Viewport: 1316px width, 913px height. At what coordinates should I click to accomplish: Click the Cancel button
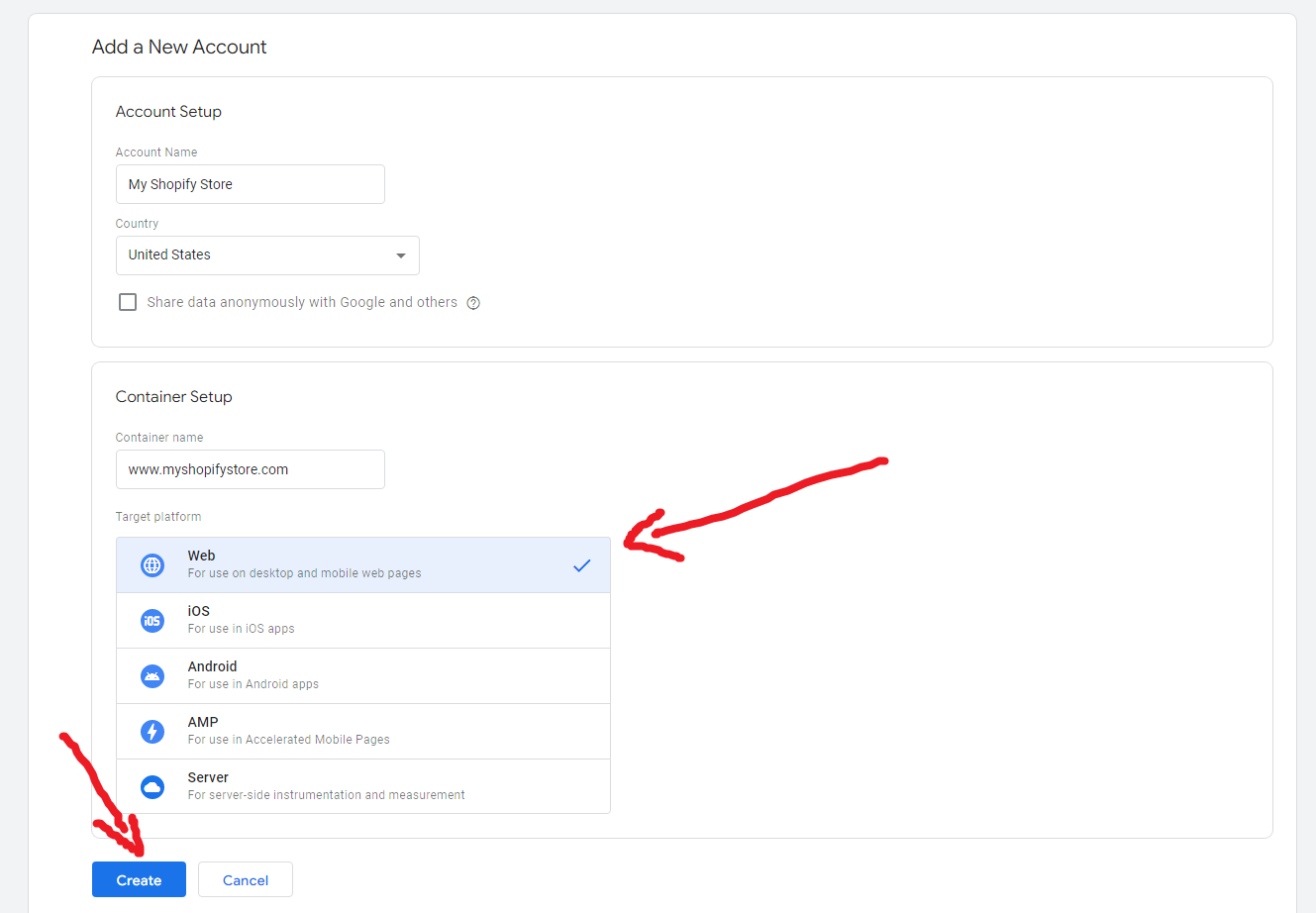[x=245, y=879]
